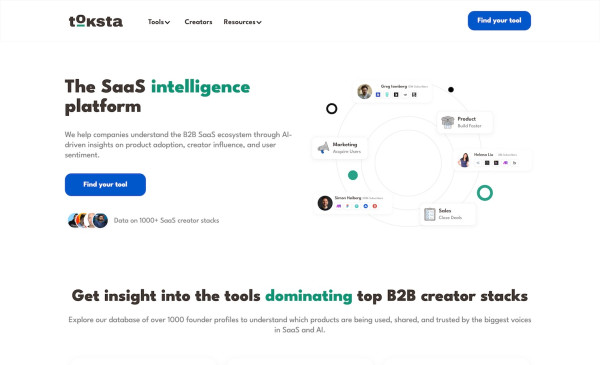Expand the Resources dropdown menu

pyautogui.click(x=243, y=22)
